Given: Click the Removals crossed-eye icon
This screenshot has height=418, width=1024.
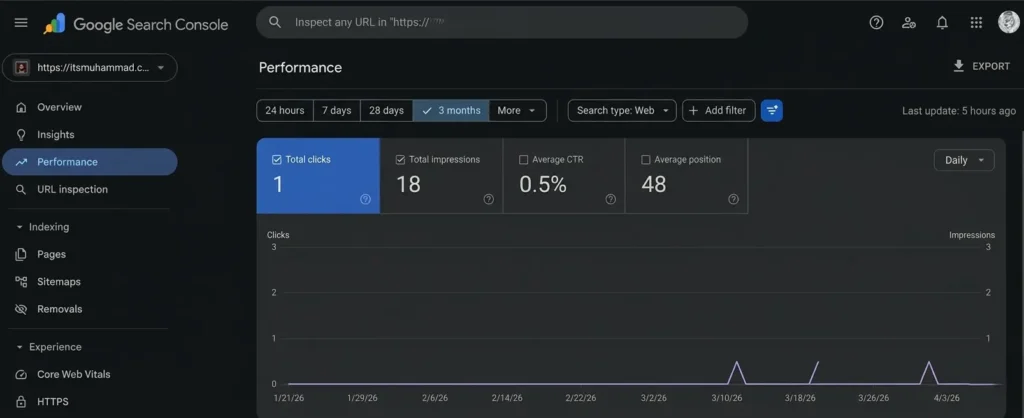Looking at the screenshot, I should coord(22,309).
